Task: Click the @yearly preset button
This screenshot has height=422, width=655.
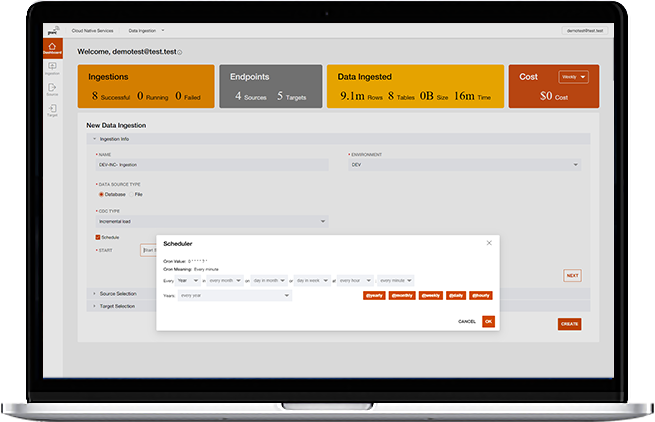Action: pos(374,296)
